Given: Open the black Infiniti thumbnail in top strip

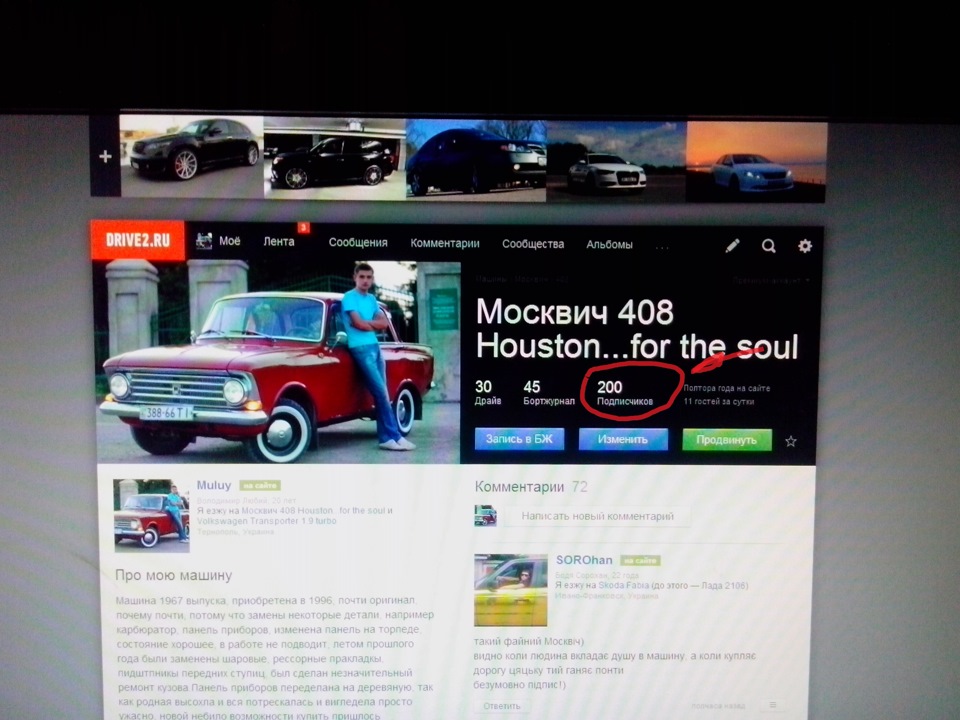Looking at the screenshot, I should click(192, 156).
